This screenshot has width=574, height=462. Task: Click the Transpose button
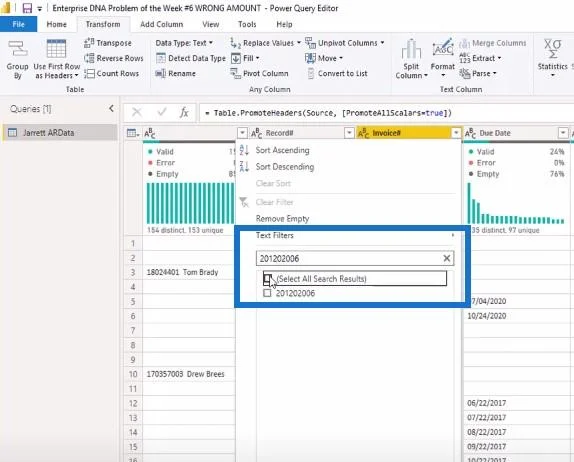point(108,43)
